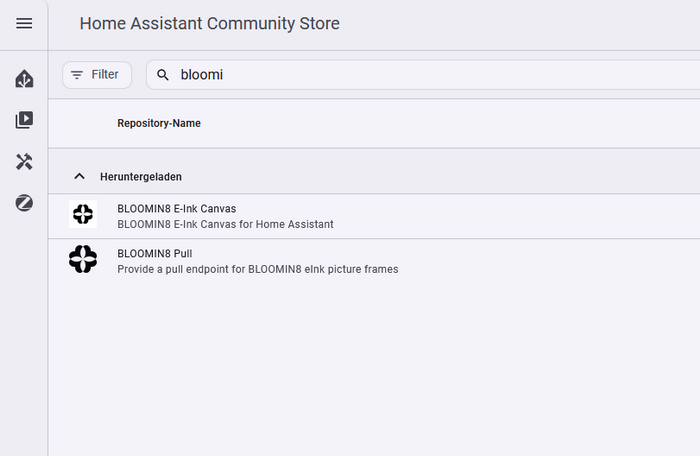Click the Filter button
700x456 pixels.
tap(97, 75)
